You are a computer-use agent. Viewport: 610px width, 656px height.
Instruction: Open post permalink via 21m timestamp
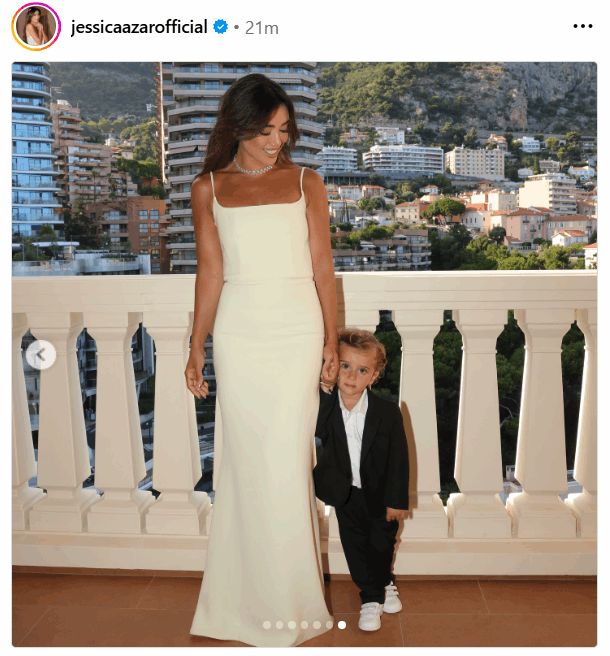coord(261,28)
